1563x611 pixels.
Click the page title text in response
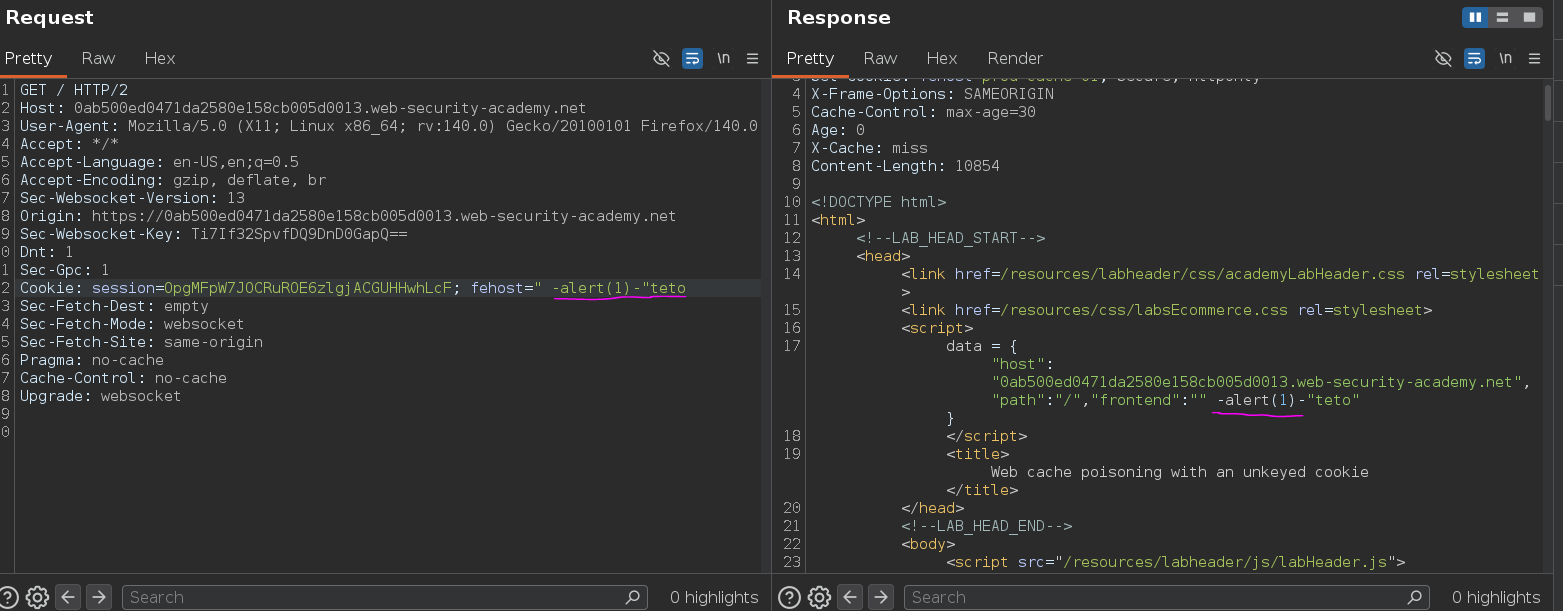point(1179,472)
